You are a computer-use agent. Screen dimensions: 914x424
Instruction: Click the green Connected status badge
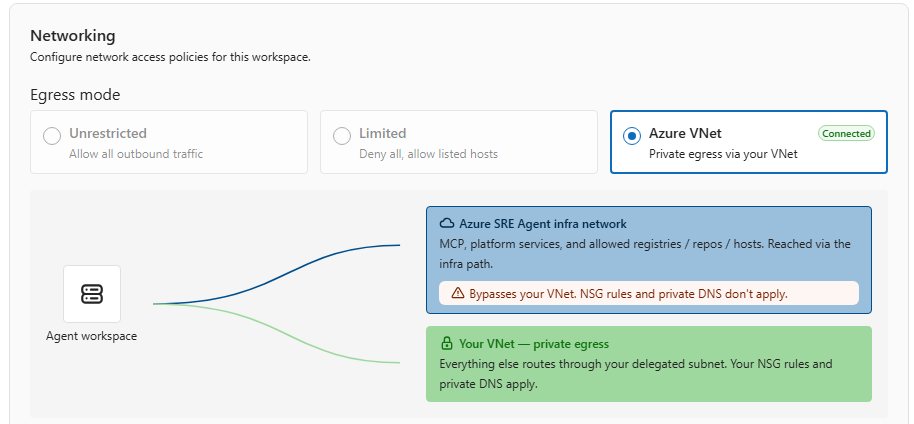[x=846, y=134]
